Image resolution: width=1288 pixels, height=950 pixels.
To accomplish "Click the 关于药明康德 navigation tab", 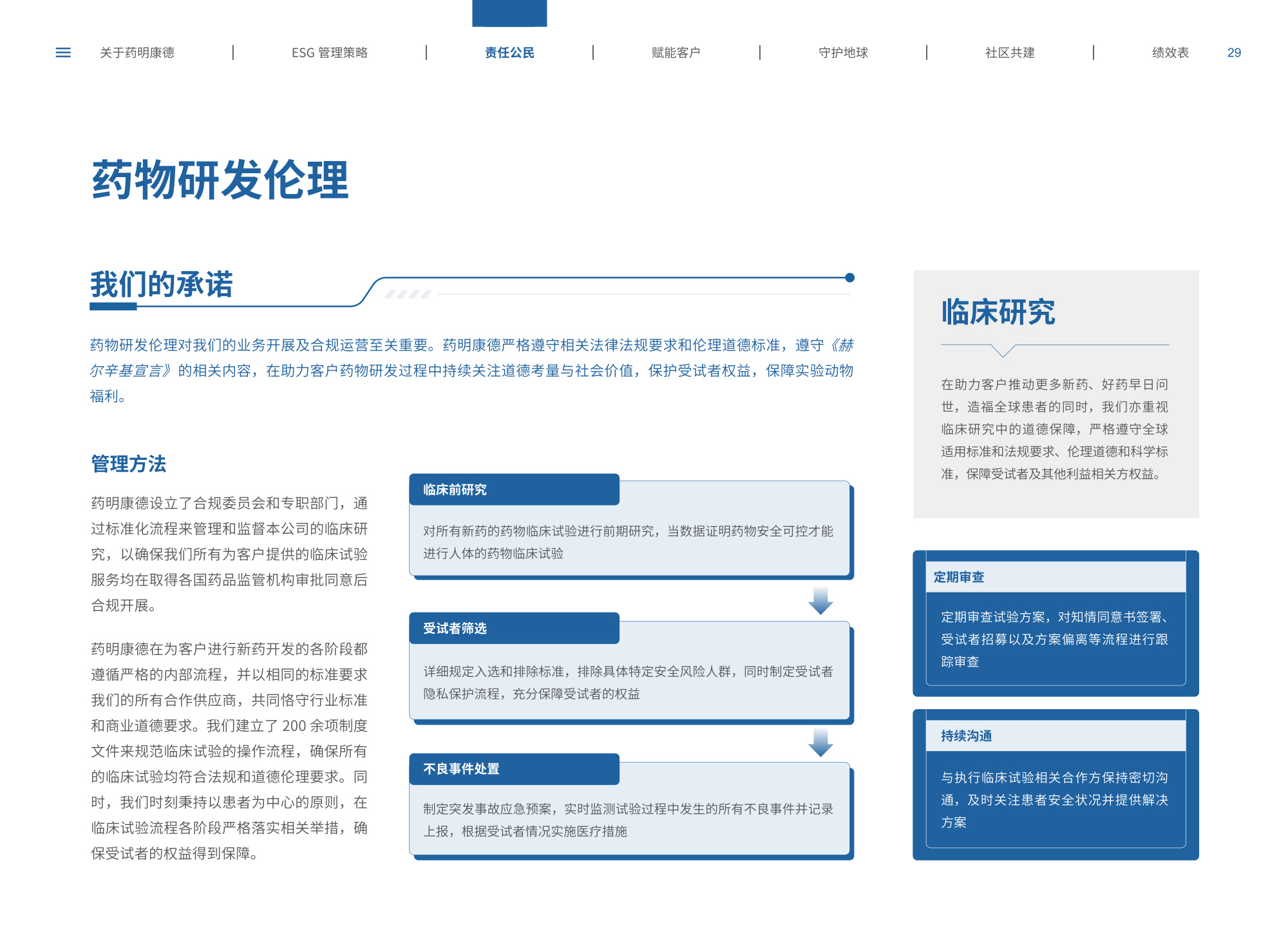I will (x=137, y=53).
